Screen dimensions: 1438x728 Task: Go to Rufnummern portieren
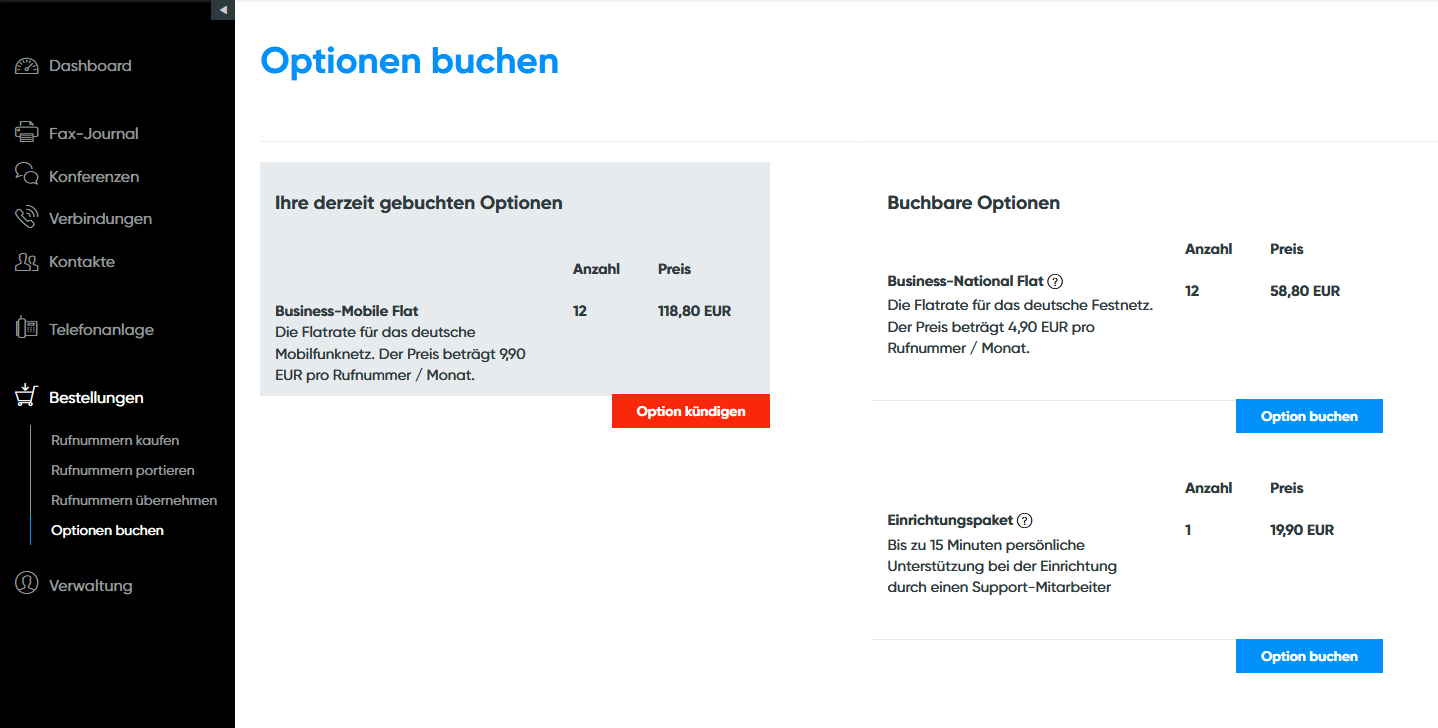tap(123, 470)
